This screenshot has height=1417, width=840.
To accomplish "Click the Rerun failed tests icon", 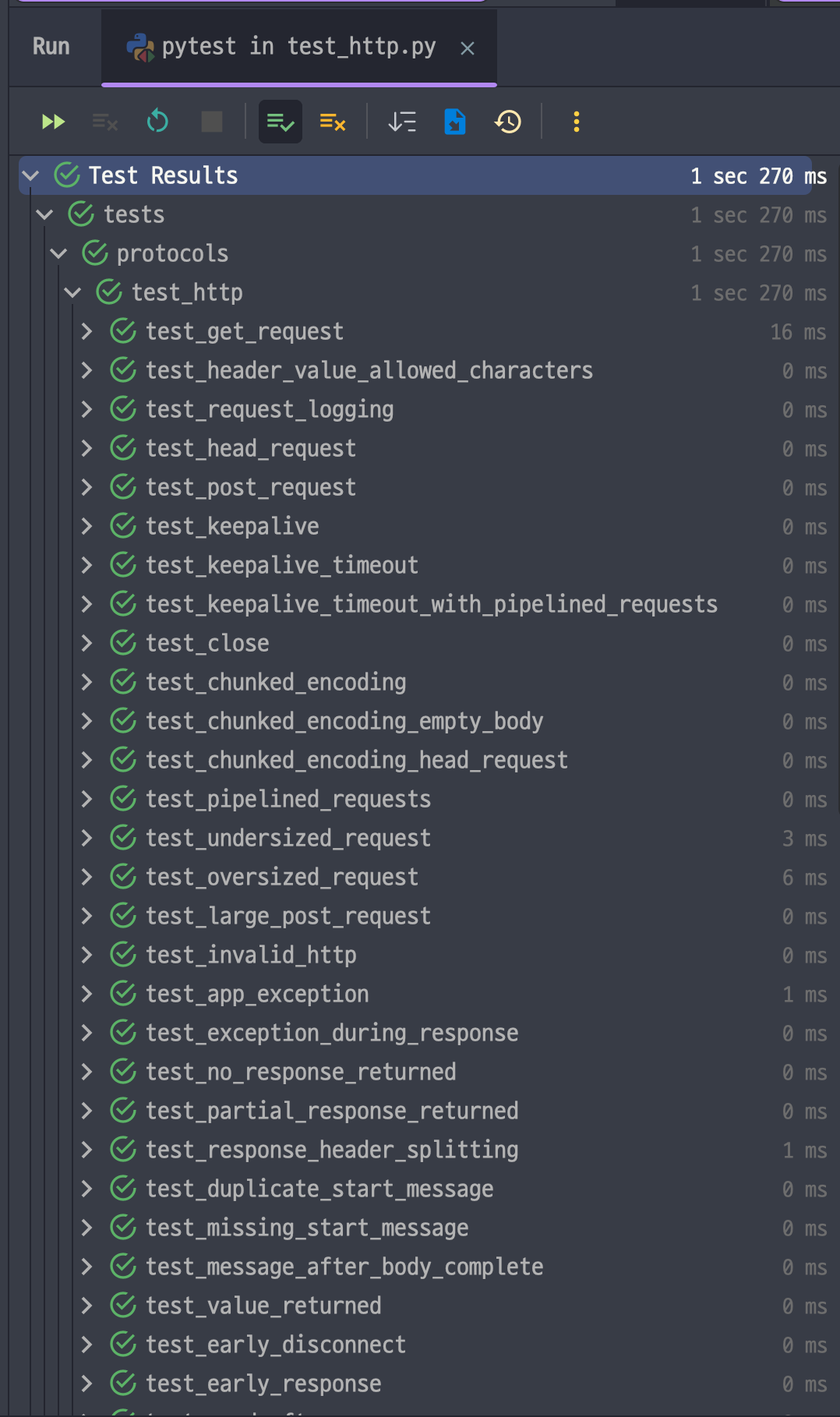I will (x=104, y=122).
